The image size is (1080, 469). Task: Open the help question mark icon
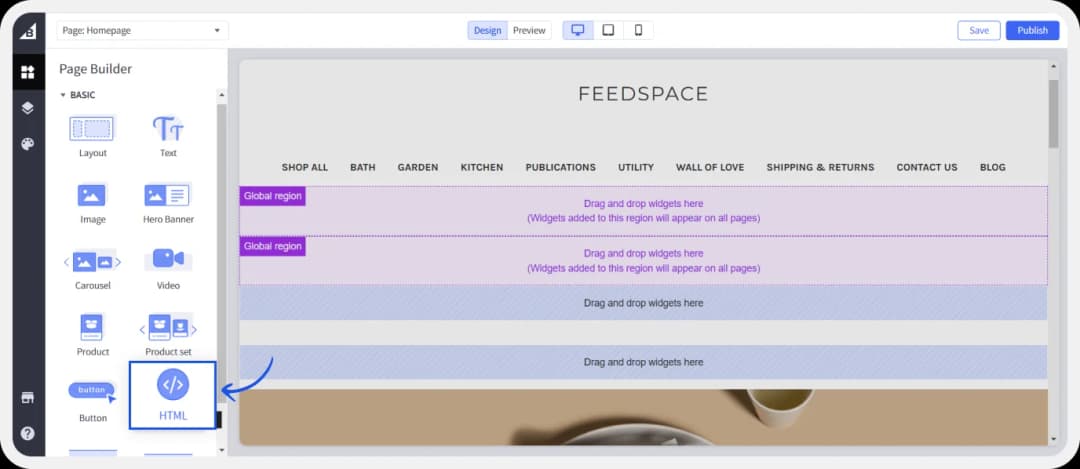coord(28,434)
